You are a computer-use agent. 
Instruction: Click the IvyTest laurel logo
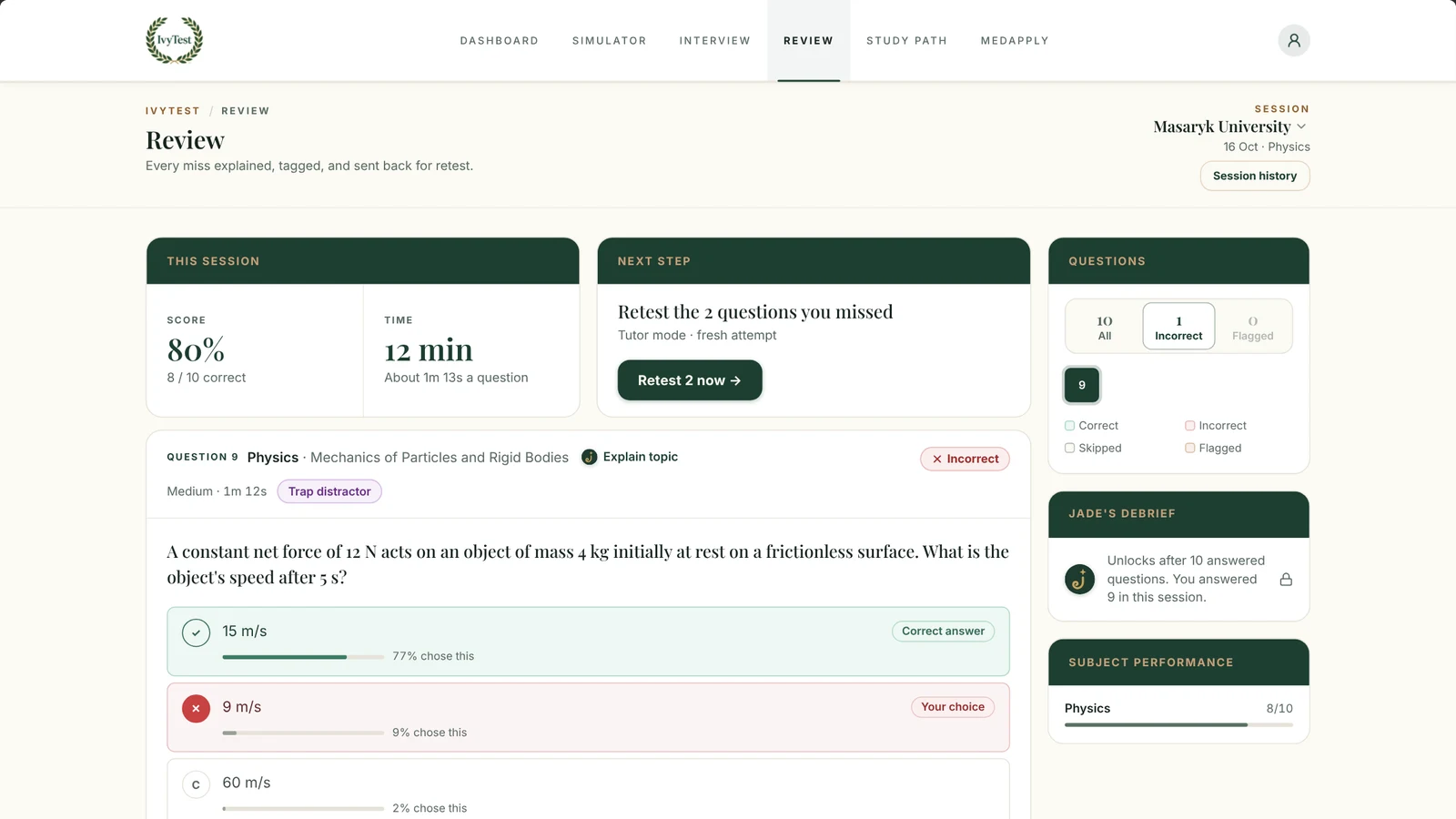pos(175,40)
